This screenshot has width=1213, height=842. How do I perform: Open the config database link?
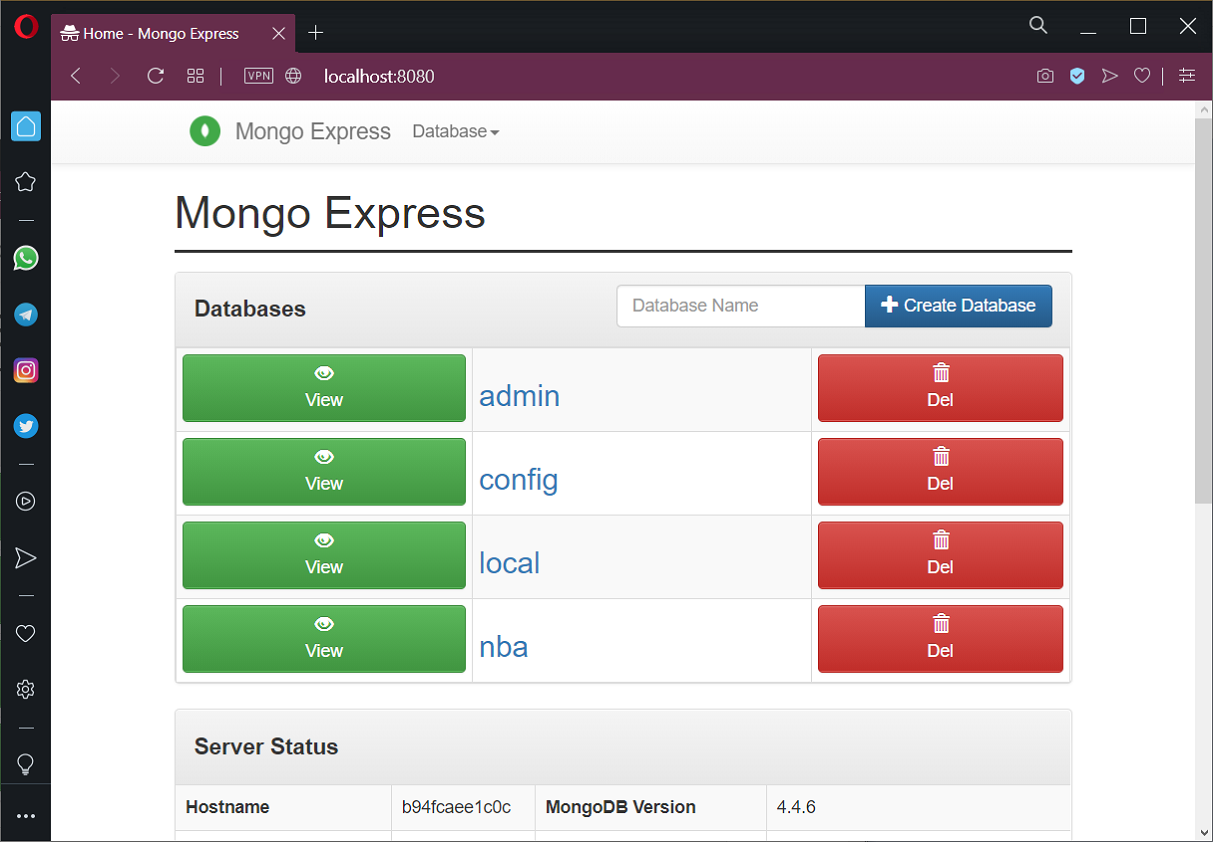click(x=518, y=480)
